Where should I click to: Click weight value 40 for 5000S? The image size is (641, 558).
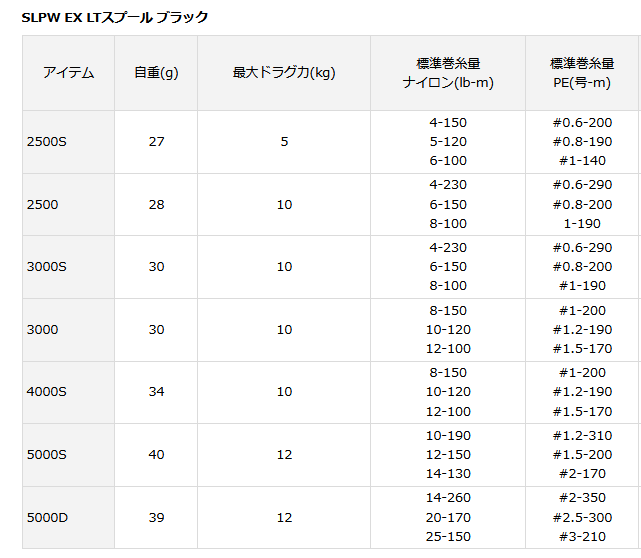156,455
